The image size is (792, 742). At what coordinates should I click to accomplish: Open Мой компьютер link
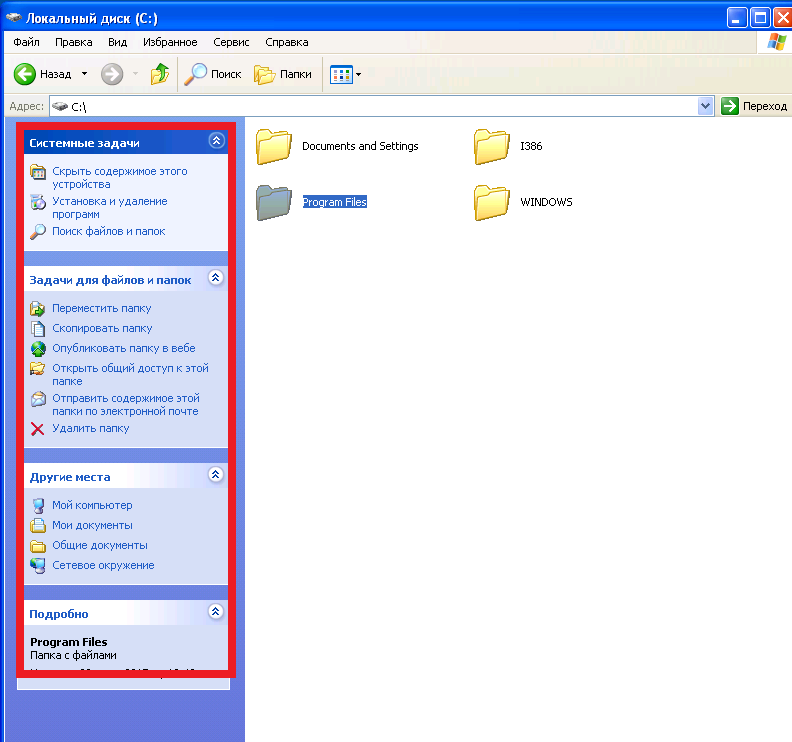pyautogui.click(x=92, y=505)
